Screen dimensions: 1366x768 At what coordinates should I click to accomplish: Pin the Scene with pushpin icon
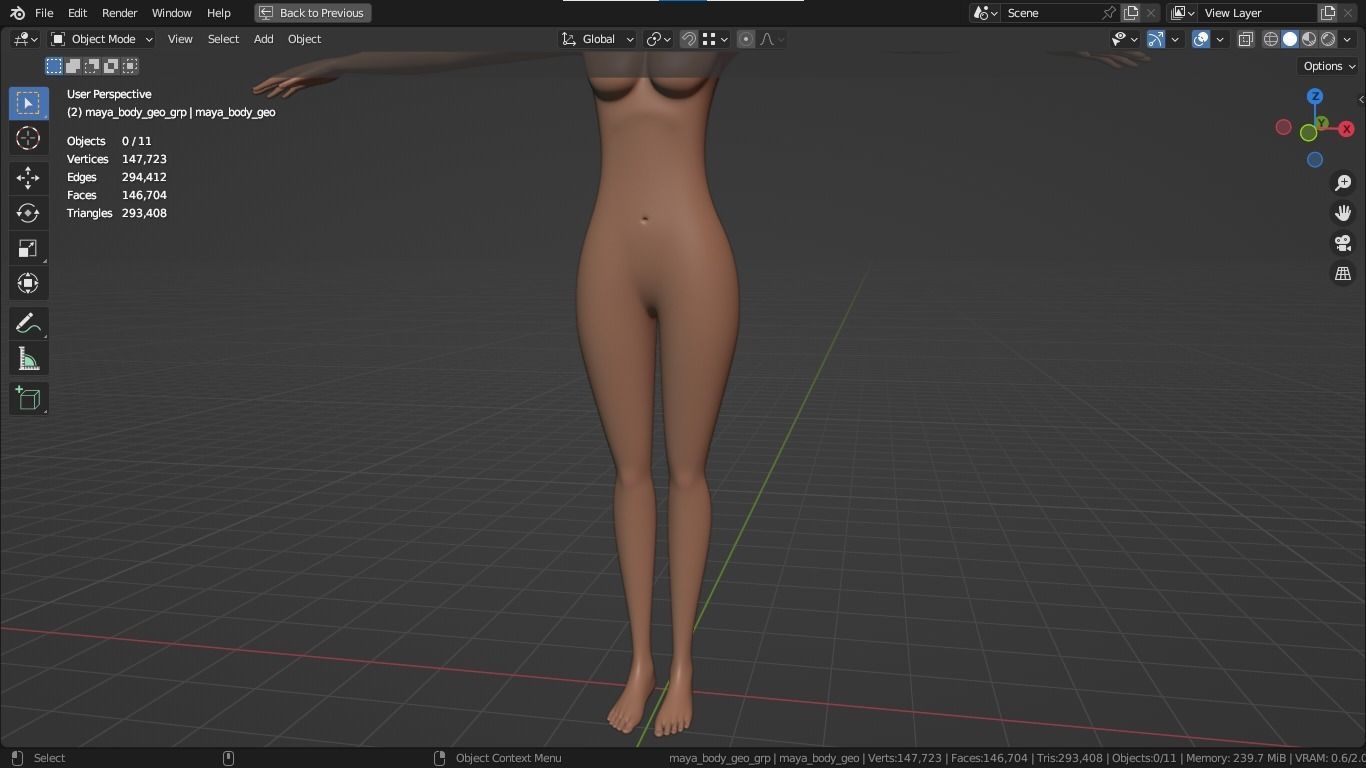[x=1109, y=13]
